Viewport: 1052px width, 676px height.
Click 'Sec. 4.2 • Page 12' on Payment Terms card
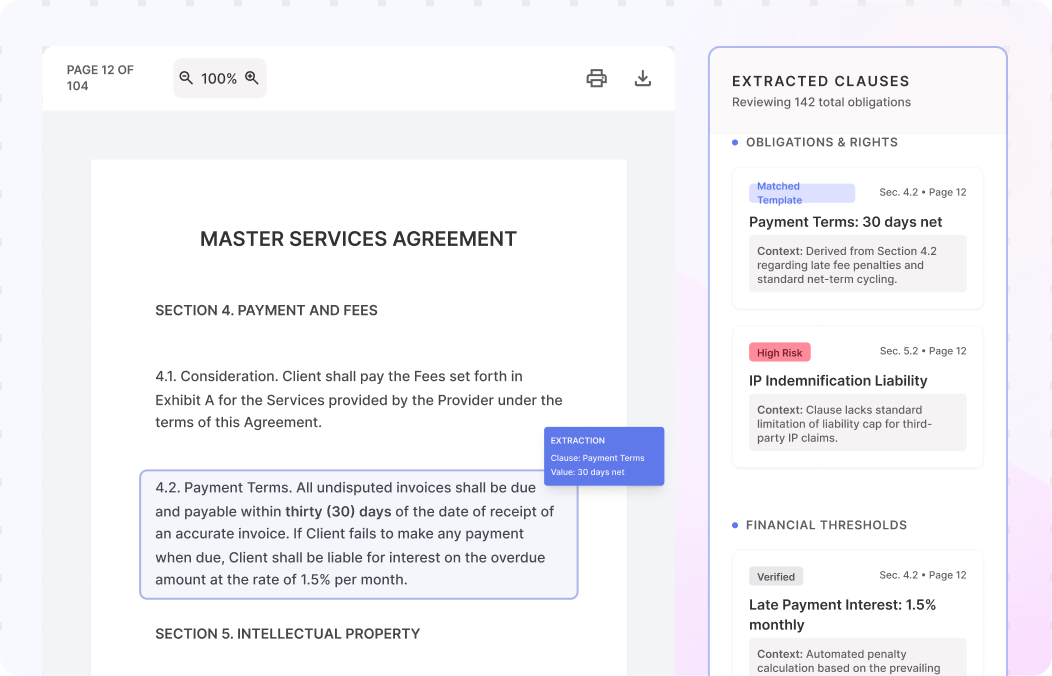click(923, 192)
